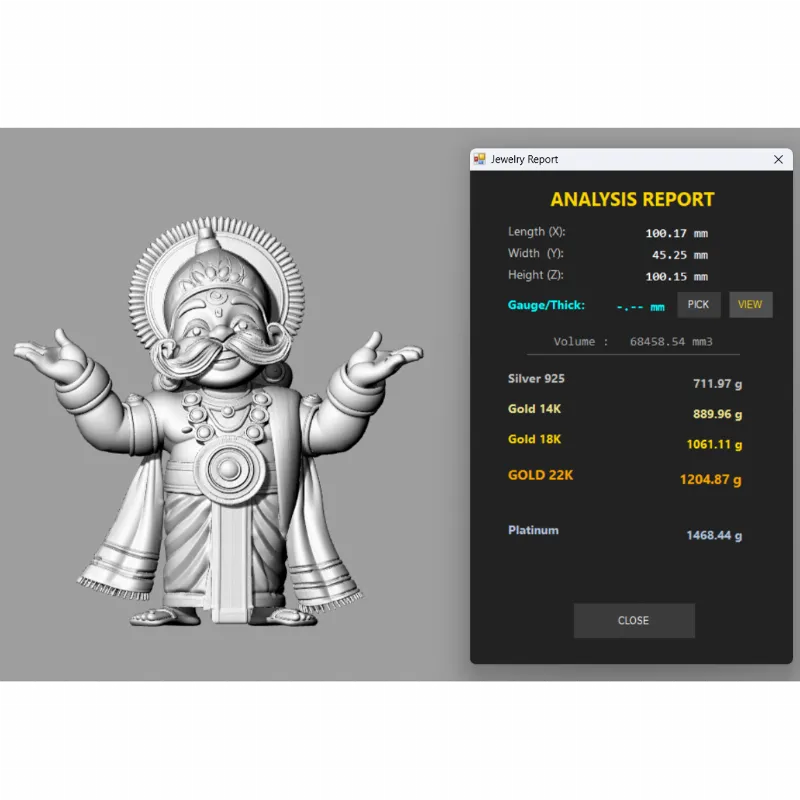Click the CLOSE button at the dialog bottom
800x800 pixels.
point(633,620)
